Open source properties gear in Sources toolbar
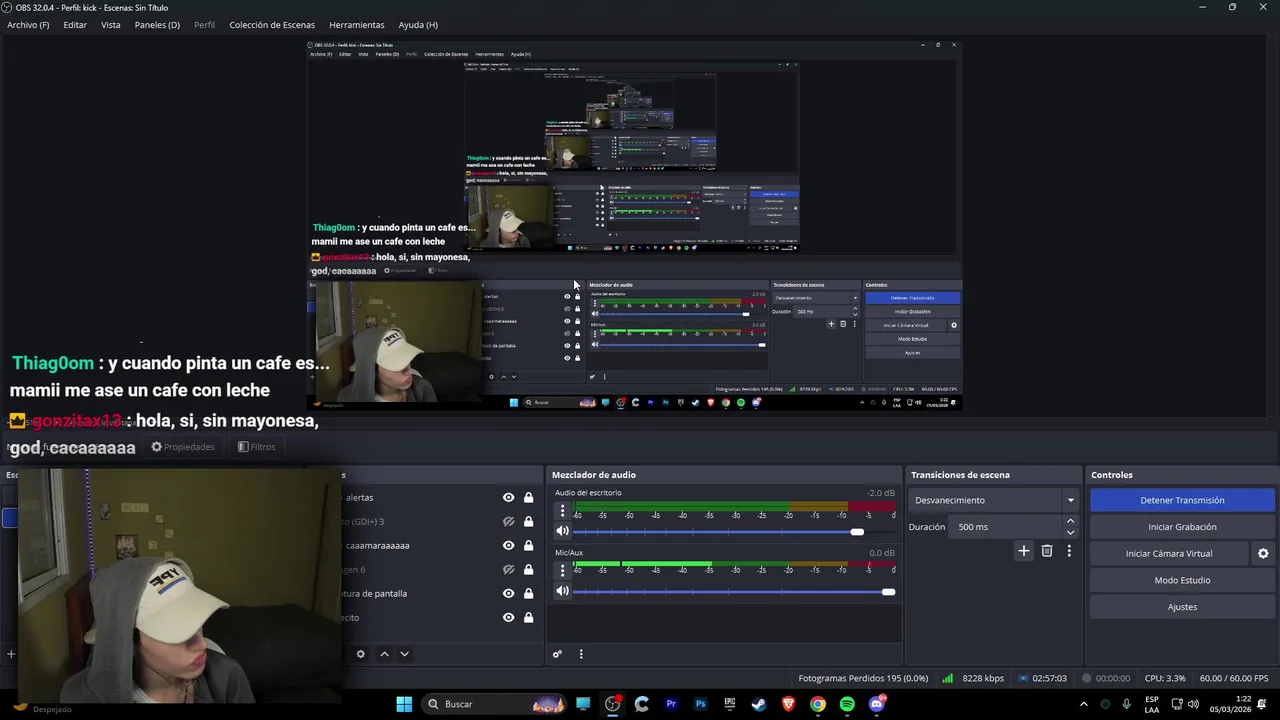 [361, 654]
